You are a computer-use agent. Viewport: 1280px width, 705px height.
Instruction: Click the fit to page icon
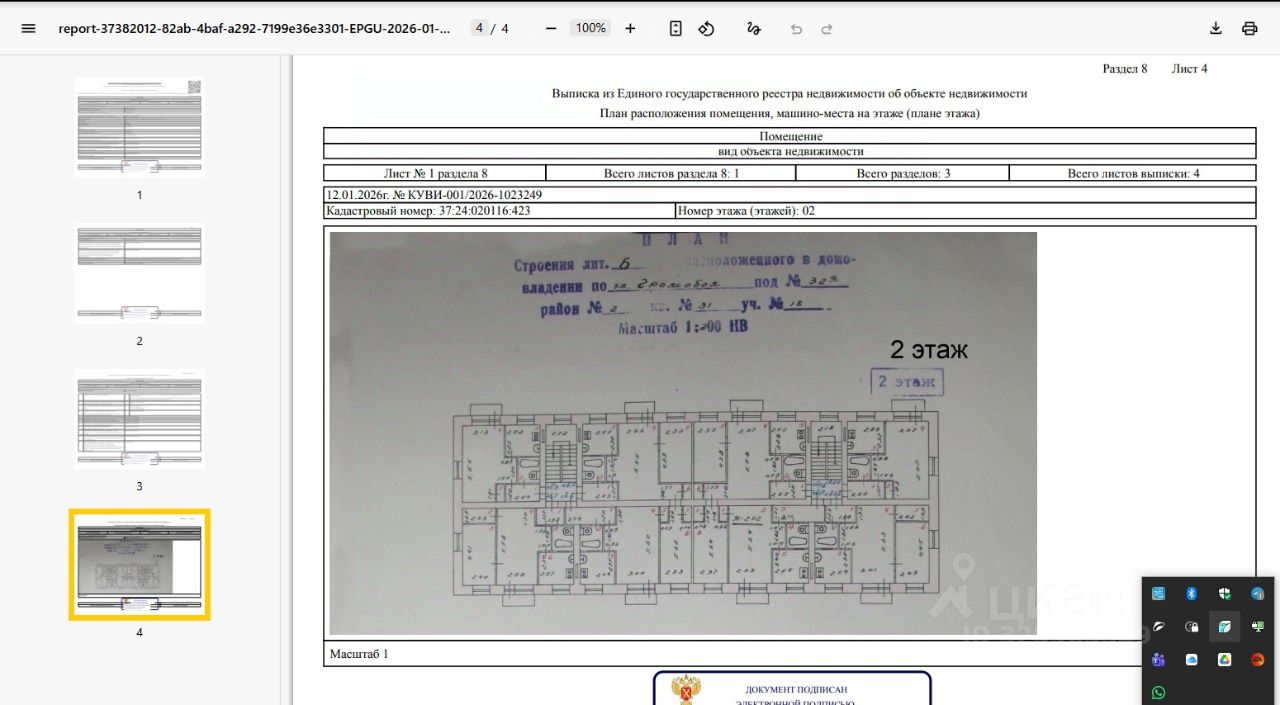(676, 28)
